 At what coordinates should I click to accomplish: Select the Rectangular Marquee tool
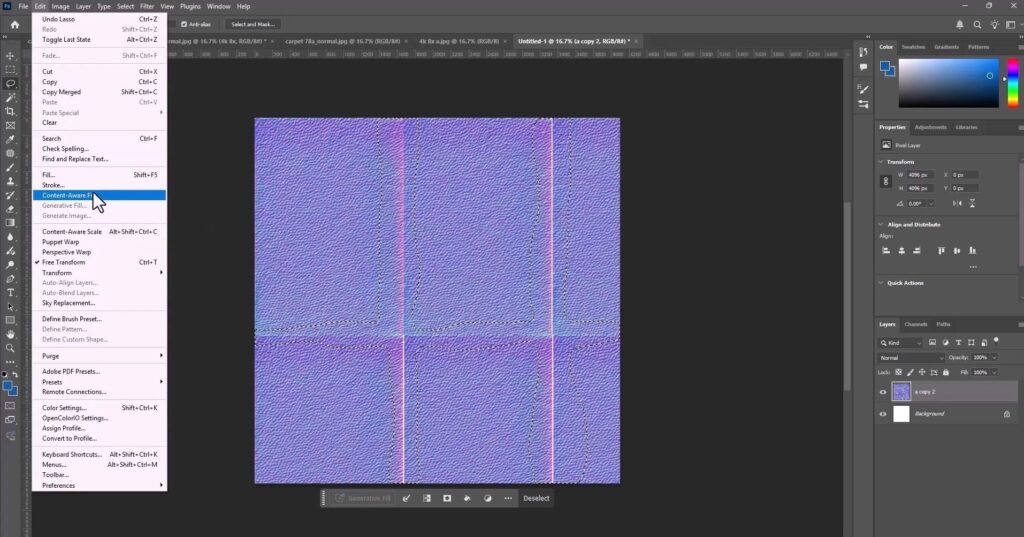10,69
